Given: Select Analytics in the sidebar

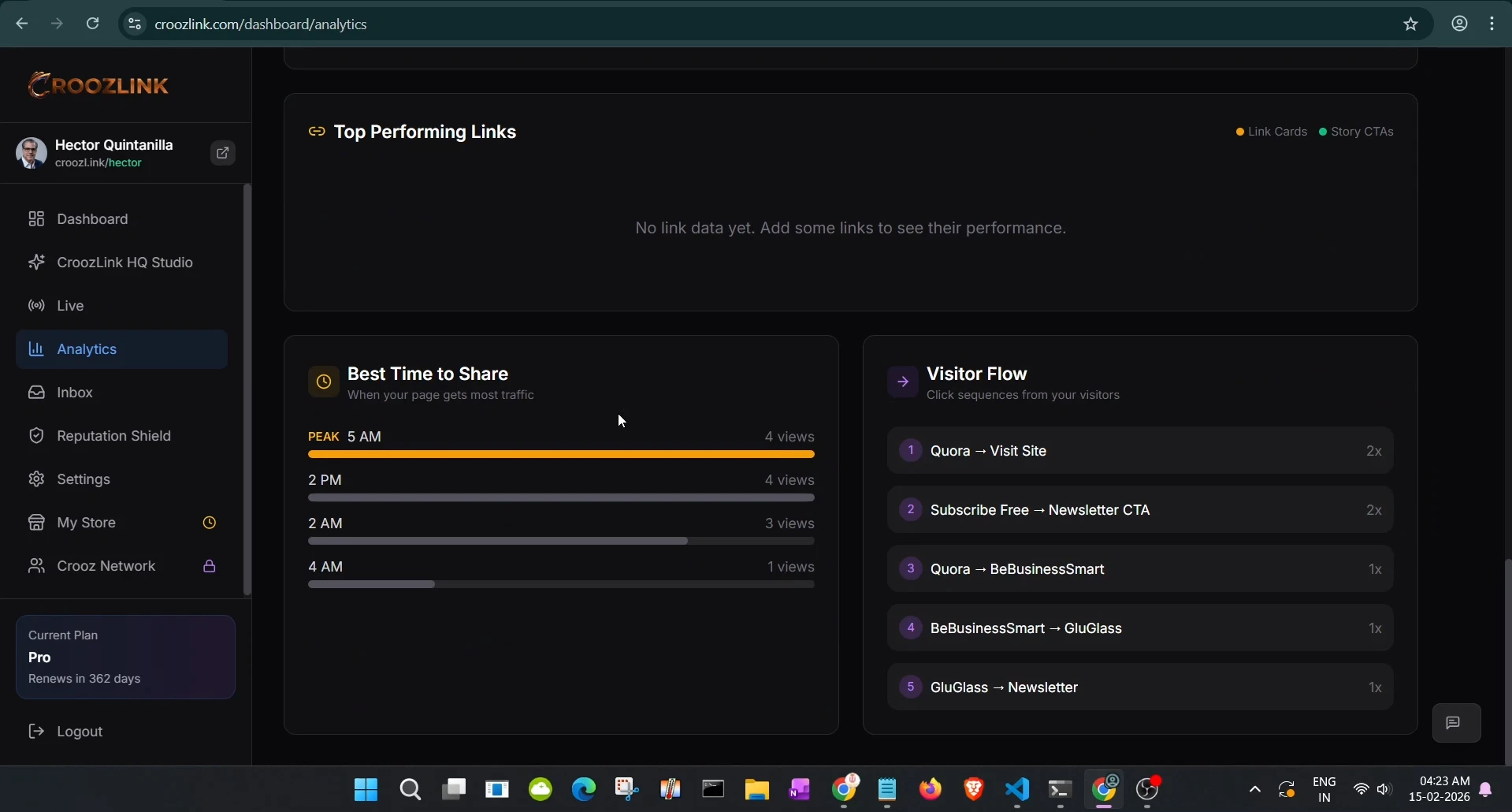Looking at the screenshot, I should click(x=87, y=349).
